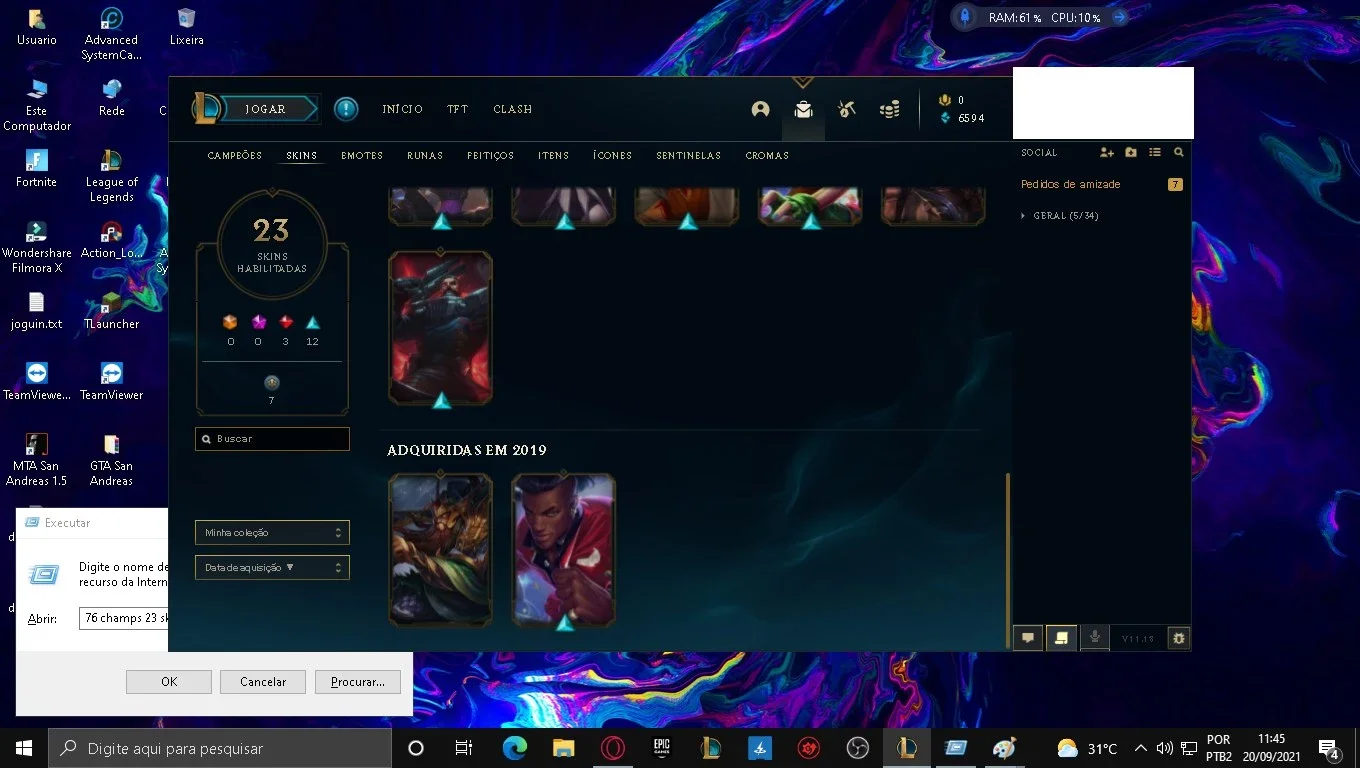
Task: Open the Windows notification center icon
Action: click(1329, 748)
